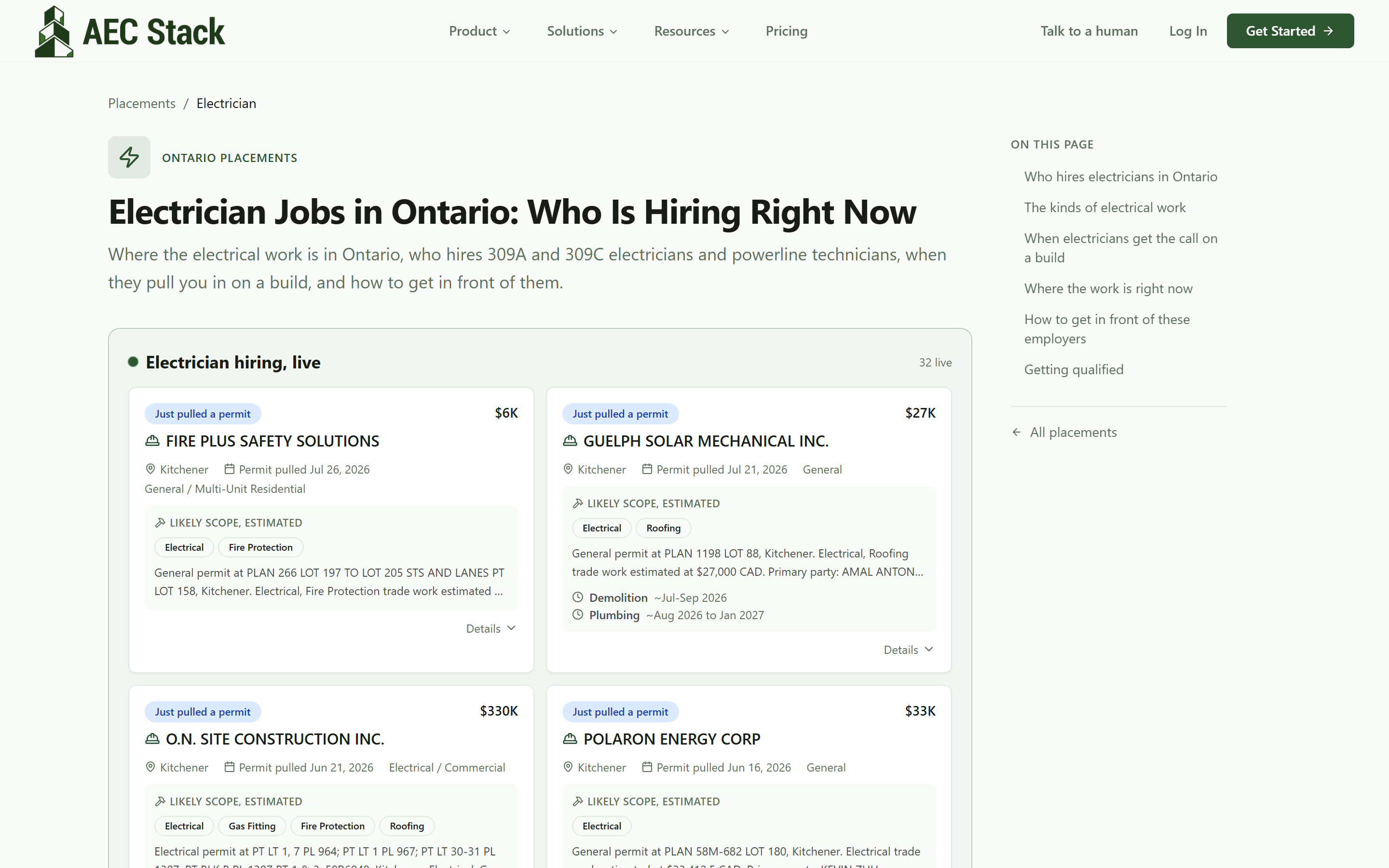Open the Pricing page
The width and height of the screenshot is (1389, 868).
pyautogui.click(x=786, y=31)
